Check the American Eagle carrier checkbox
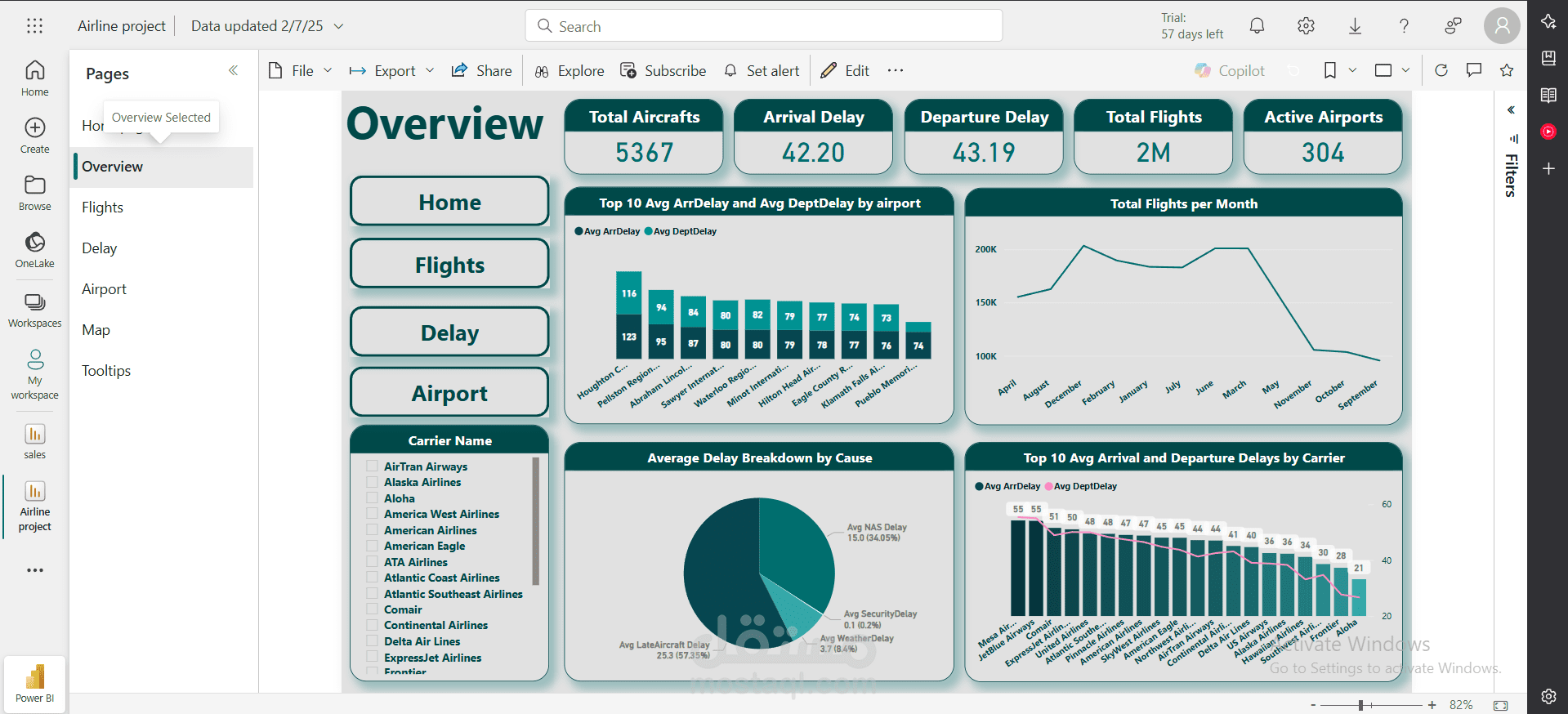This screenshot has height=714, width=1568. pos(372,546)
